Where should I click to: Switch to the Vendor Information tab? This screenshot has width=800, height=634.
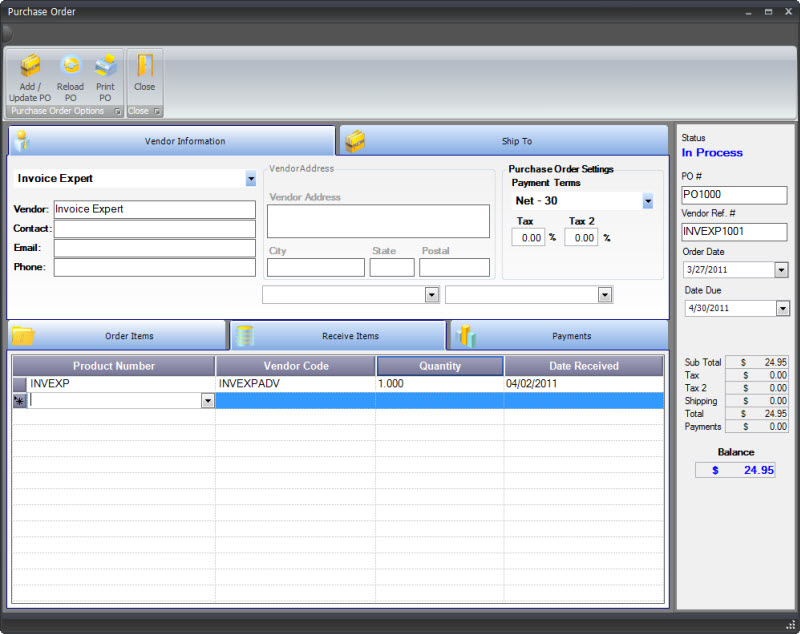point(172,141)
